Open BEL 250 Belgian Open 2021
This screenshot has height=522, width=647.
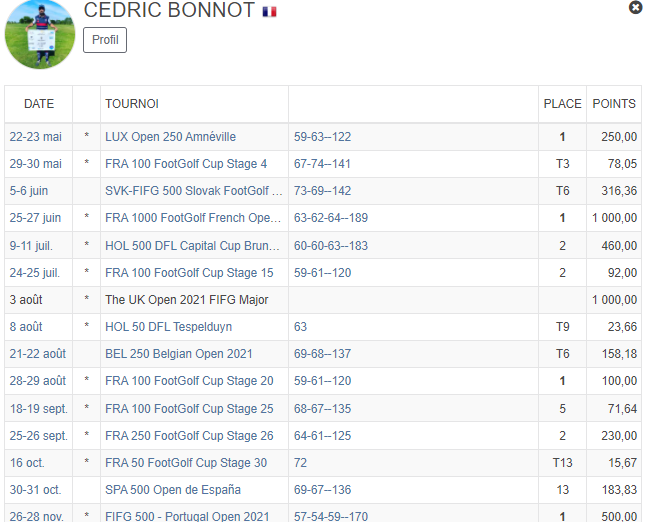[179, 354]
